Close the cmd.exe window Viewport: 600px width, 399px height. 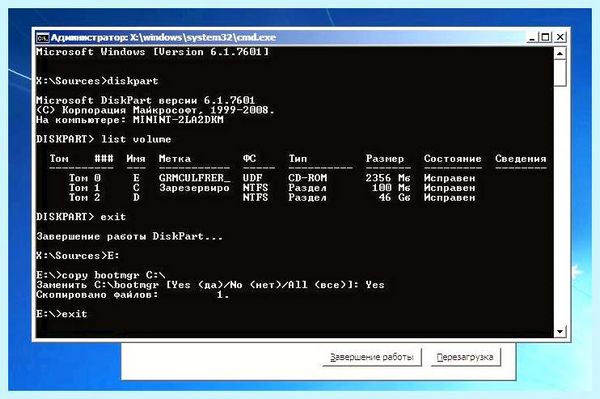tap(560, 37)
